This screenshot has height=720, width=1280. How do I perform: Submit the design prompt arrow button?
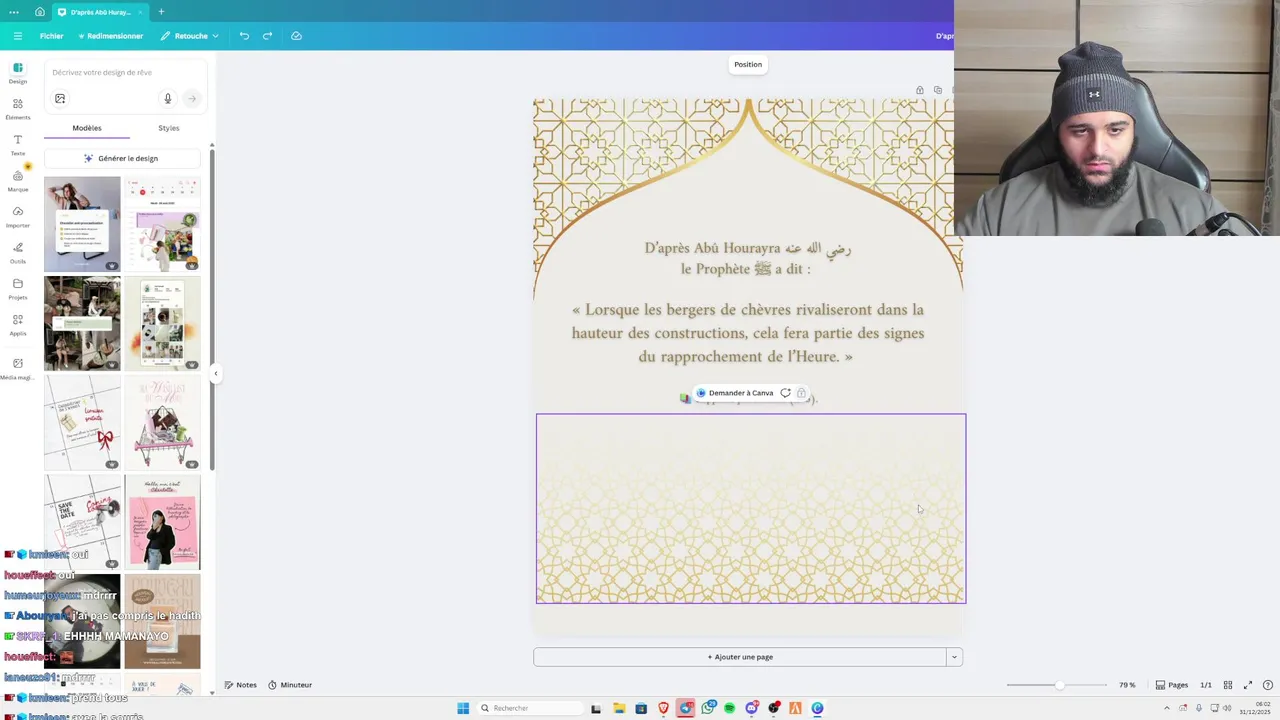(192, 99)
